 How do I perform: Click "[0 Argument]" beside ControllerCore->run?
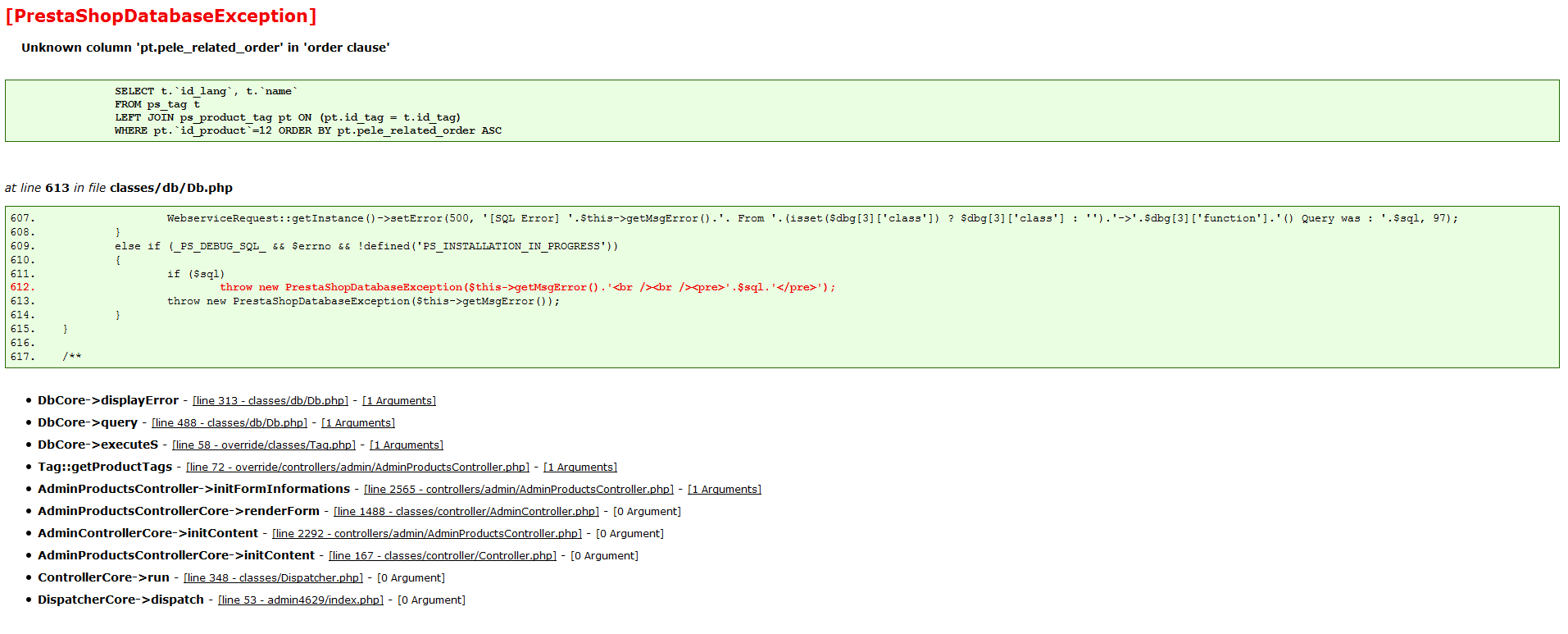pyautogui.click(x=411, y=577)
